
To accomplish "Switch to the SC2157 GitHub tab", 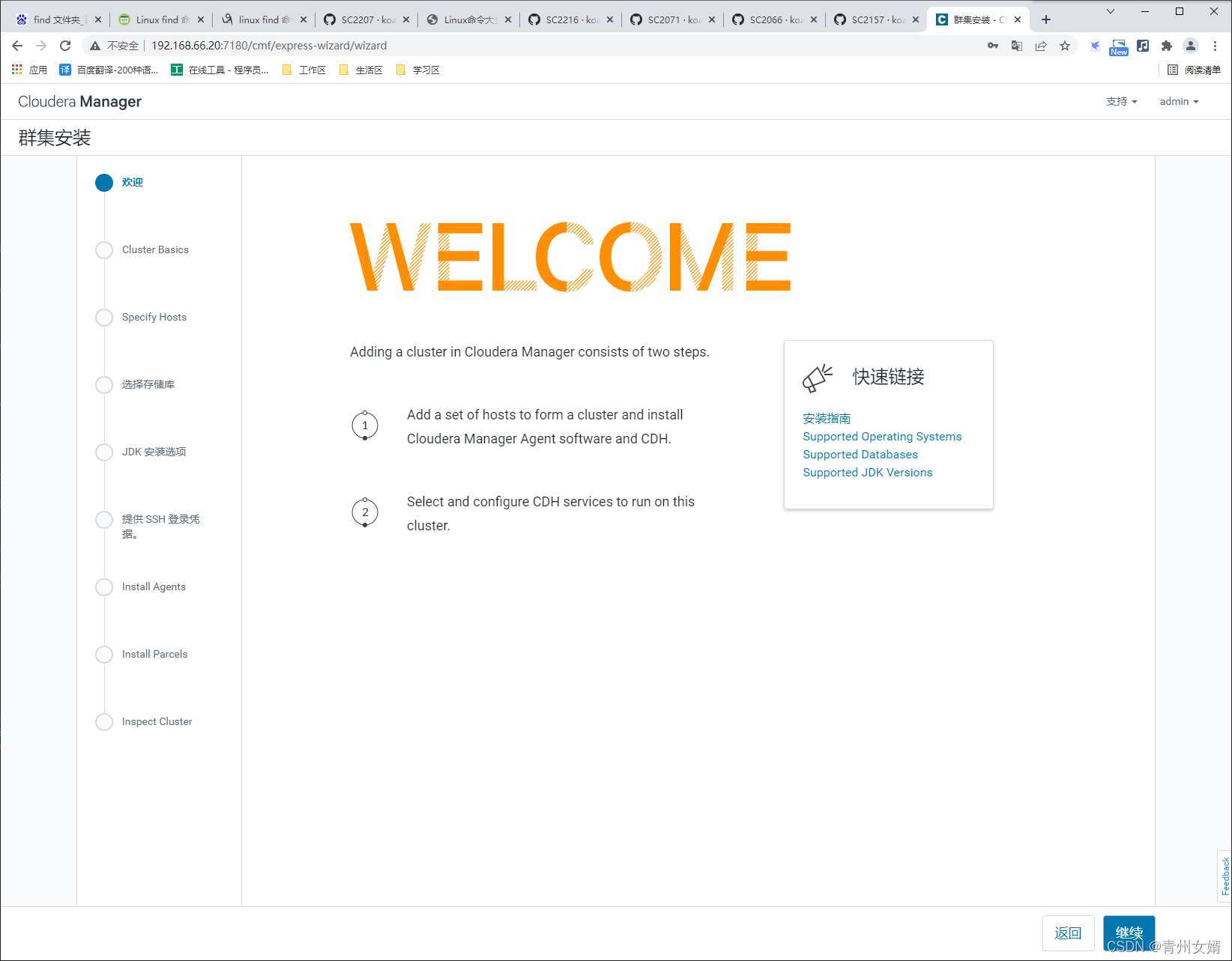I will point(877,19).
